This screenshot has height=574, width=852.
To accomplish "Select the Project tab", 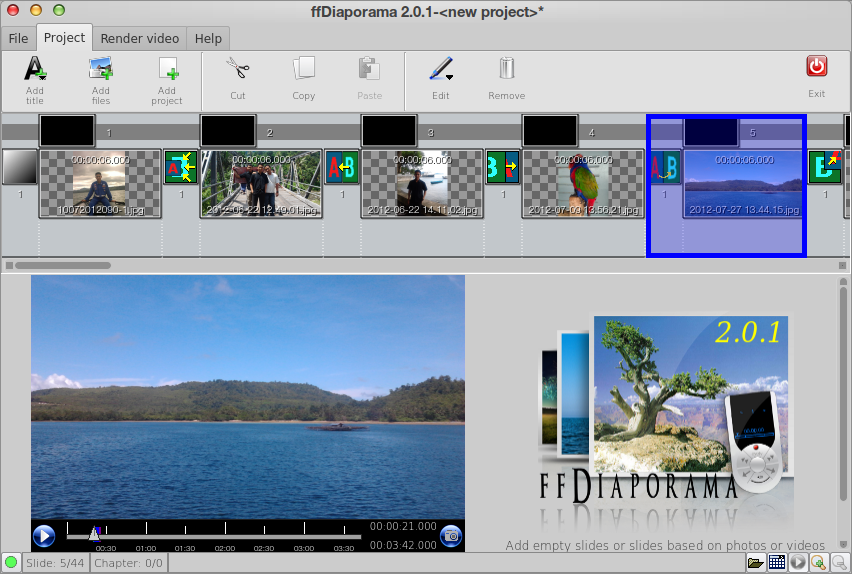I will click(x=64, y=38).
